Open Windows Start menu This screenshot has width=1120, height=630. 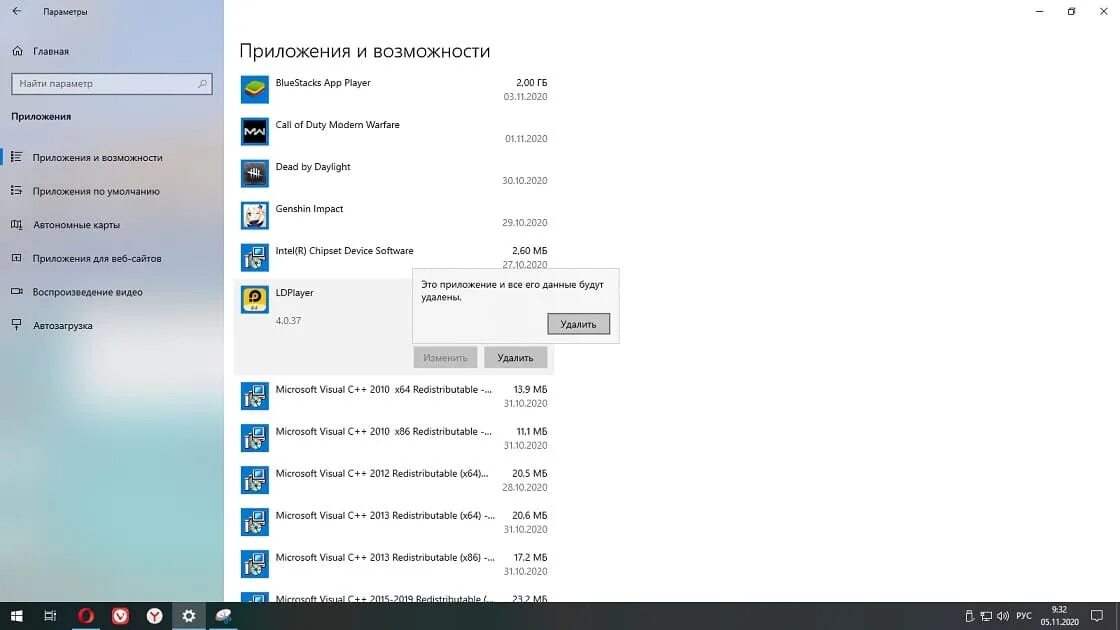[16, 616]
